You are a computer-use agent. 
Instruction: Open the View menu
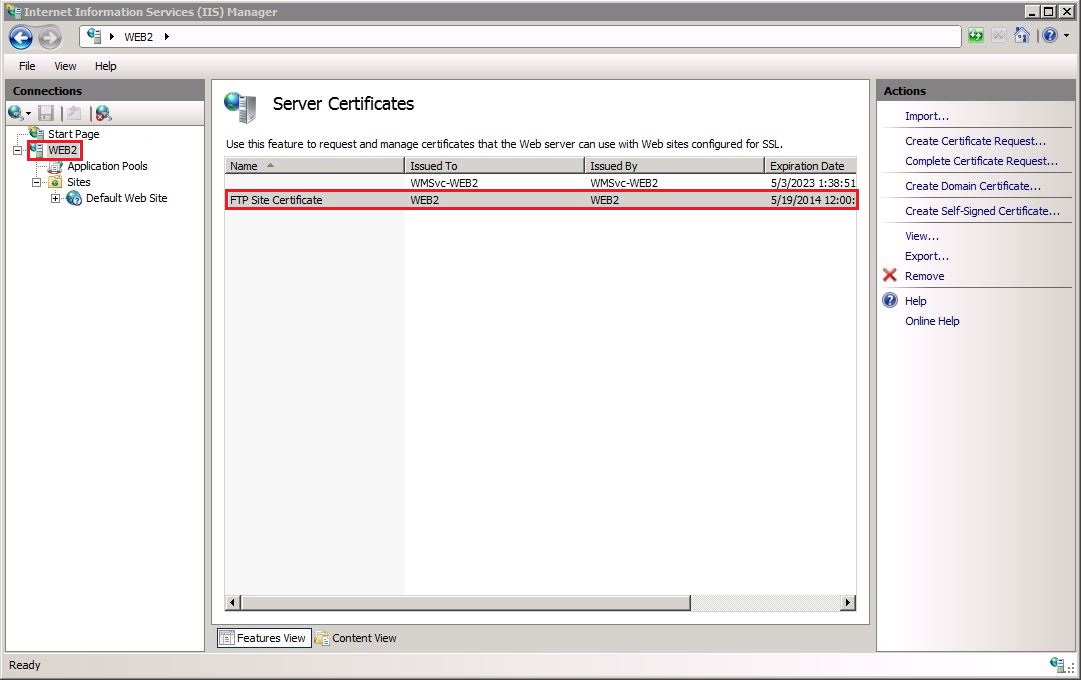(x=65, y=66)
